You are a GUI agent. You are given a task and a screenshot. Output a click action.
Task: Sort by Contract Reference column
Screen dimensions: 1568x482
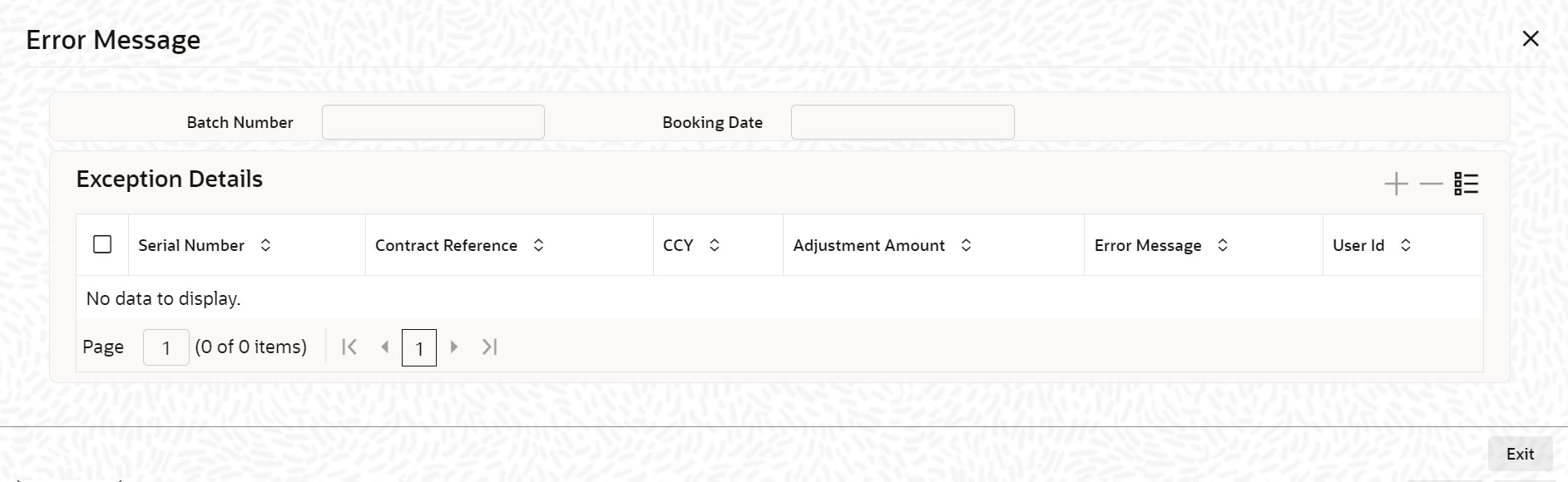pyautogui.click(x=538, y=245)
